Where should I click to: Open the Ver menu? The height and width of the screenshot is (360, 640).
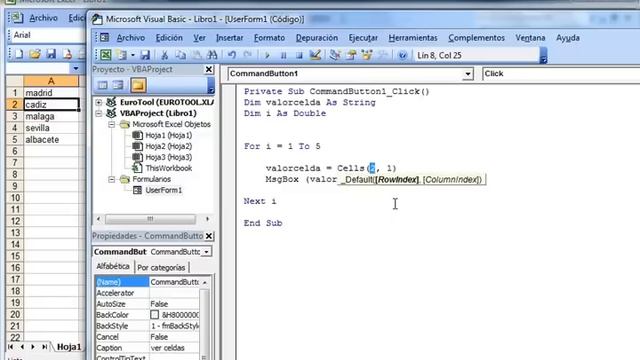pyautogui.click(x=199, y=38)
